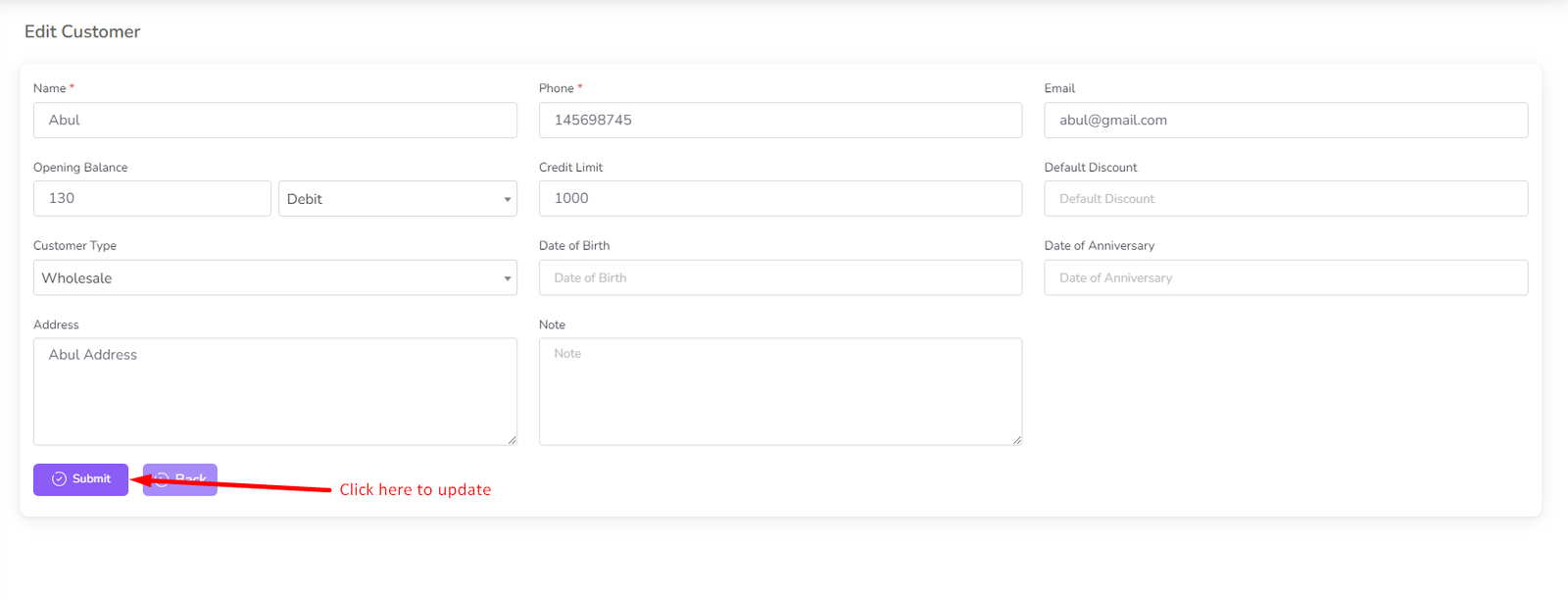1568x600 pixels.
Task: Click inside the Address text area
Action: coord(274,392)
